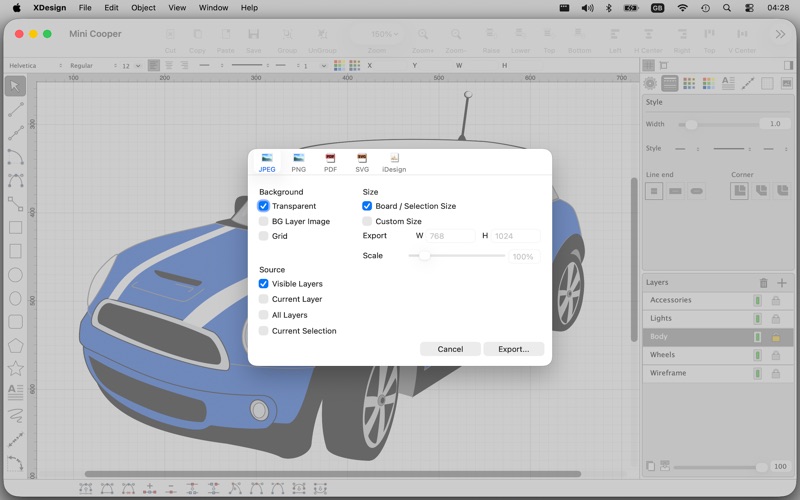
Task: Check the All Layers source option
Action: point(263,315)
